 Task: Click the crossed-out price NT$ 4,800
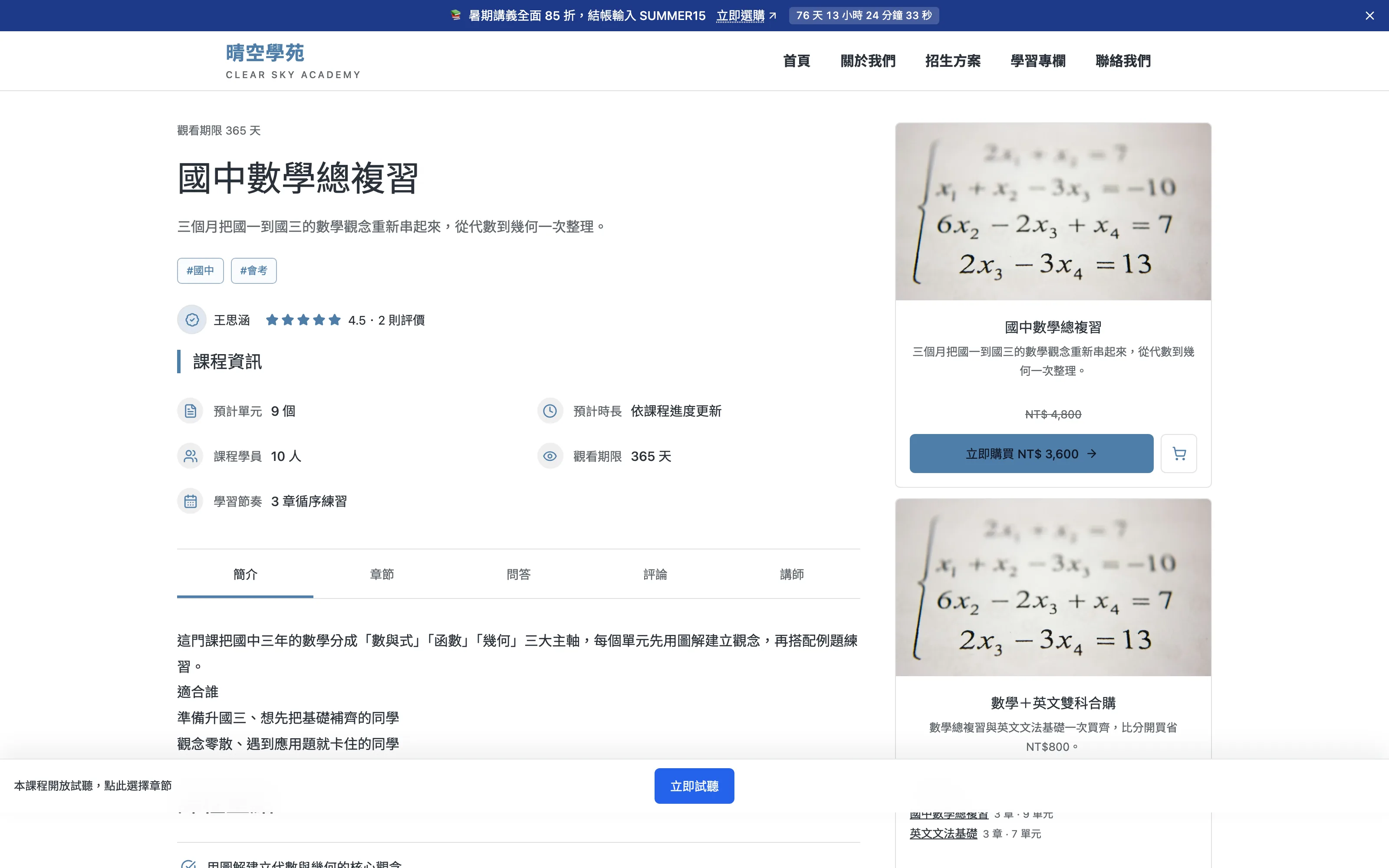(x=1053, y=414)
